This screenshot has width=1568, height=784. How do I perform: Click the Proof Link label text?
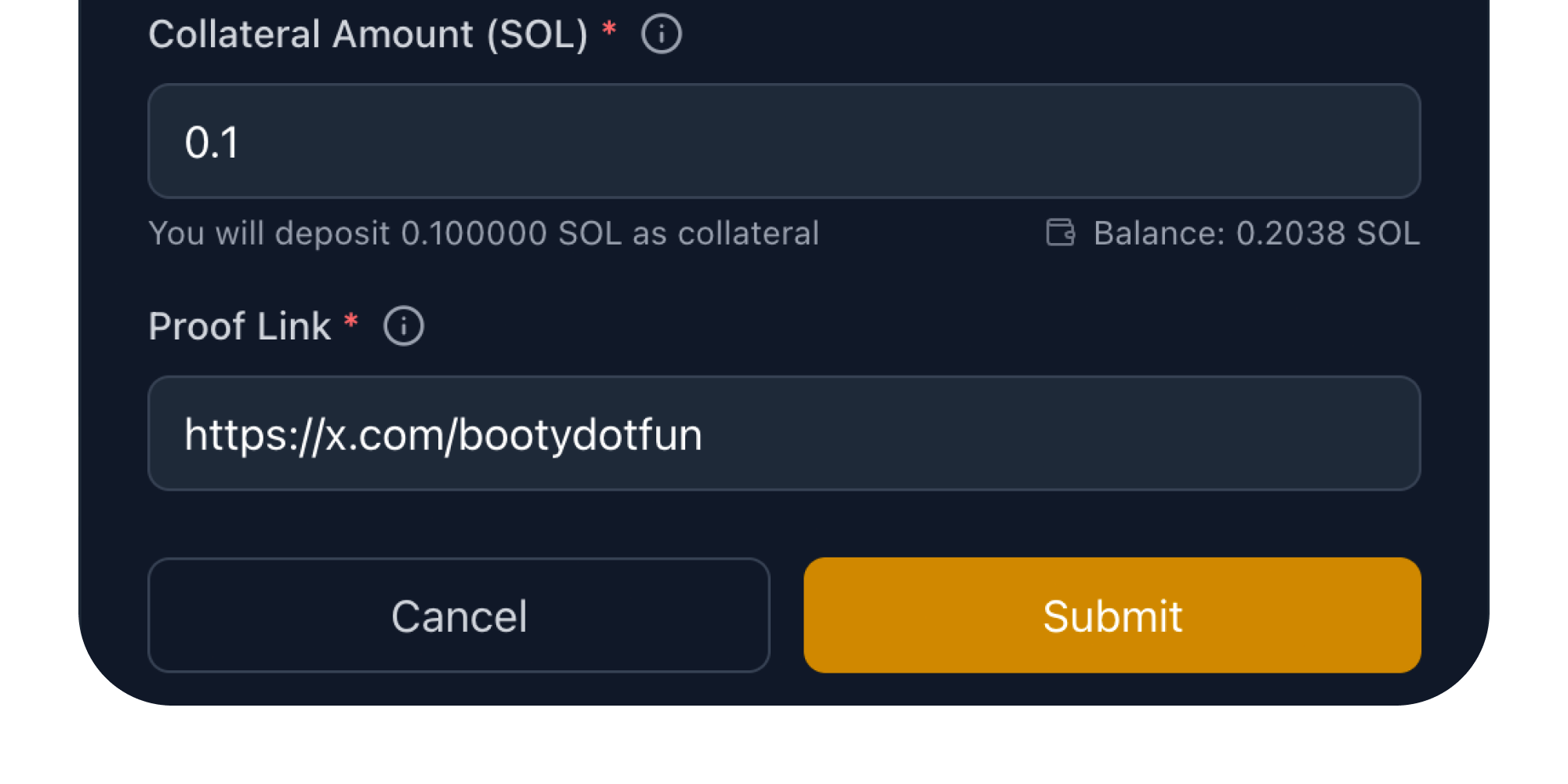(241, 325)
